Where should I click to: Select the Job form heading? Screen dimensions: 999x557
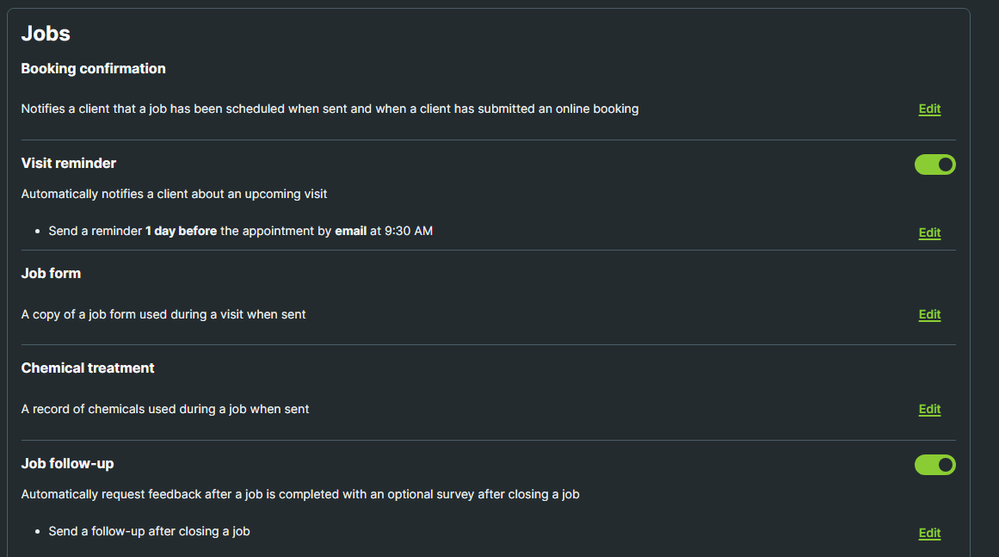51,273
